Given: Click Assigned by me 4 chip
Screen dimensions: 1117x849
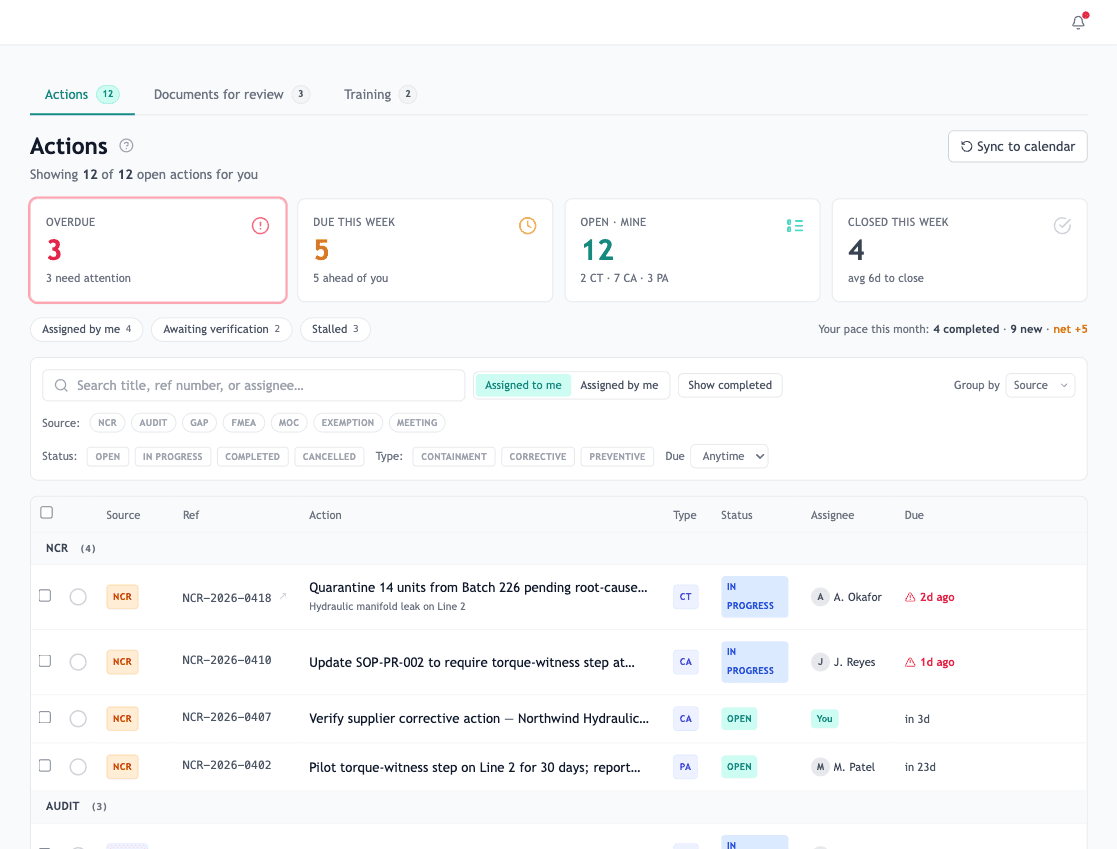Looking at the screenshot, I should (86, 329).
